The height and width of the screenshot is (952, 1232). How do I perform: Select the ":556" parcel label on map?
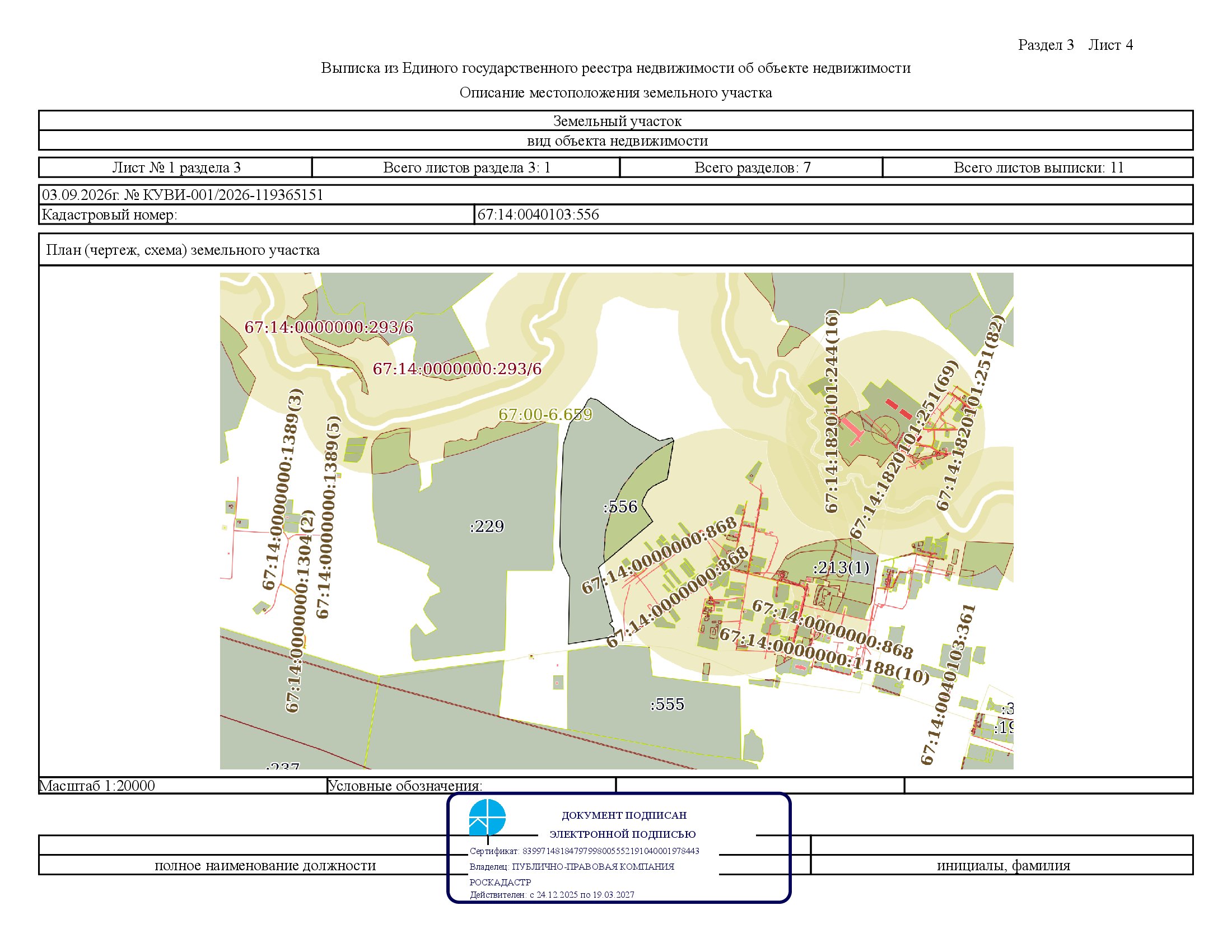click(x=620, y=506)
